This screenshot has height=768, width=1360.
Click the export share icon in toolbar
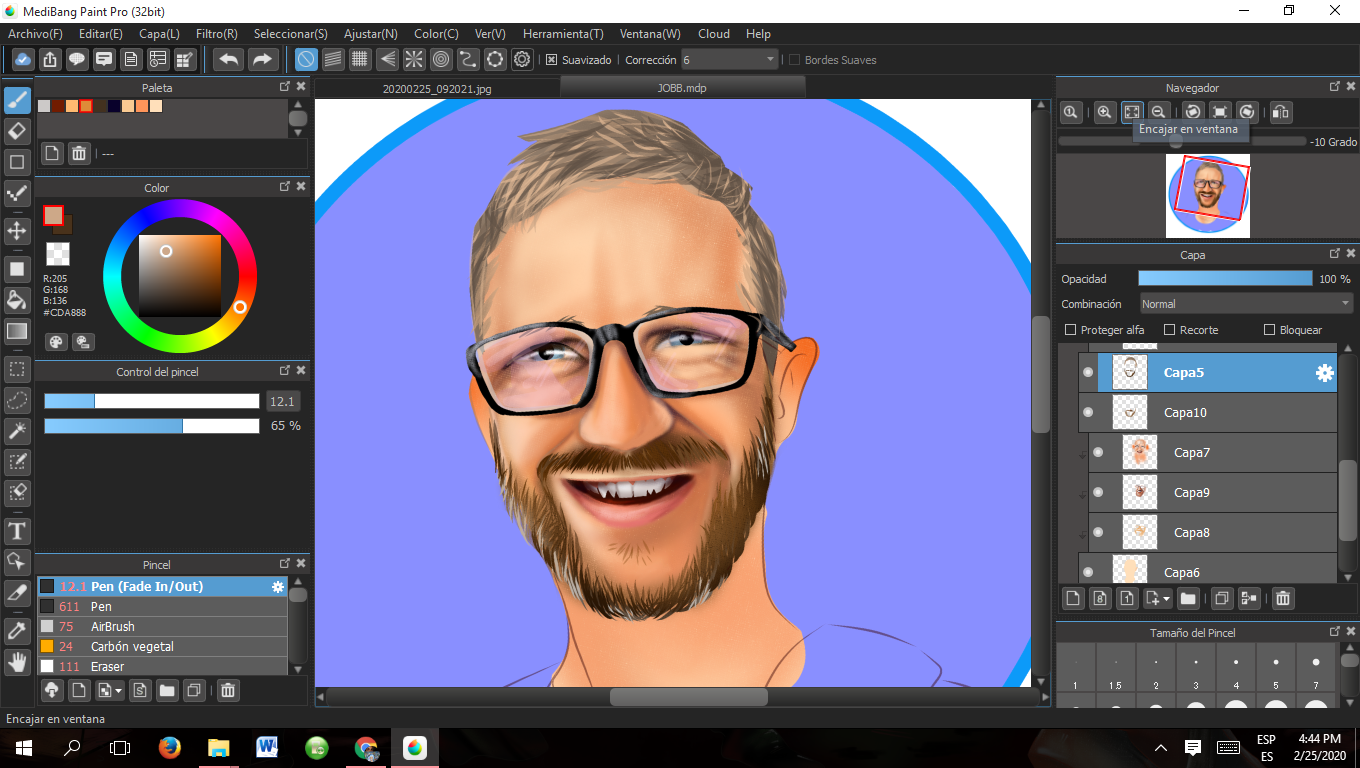click(x=50, y=59)
